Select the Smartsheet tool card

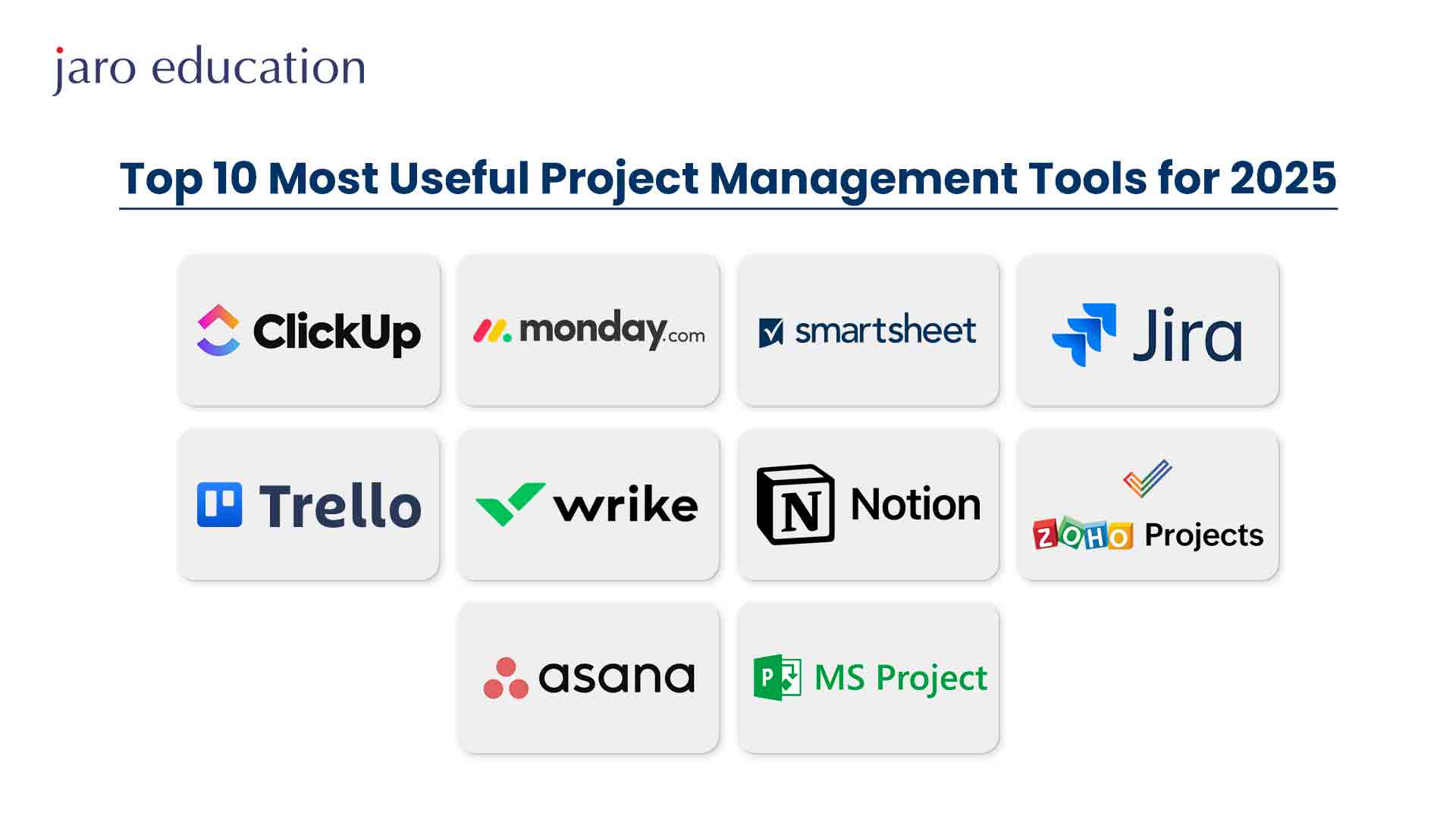click(x=868, y=330)
